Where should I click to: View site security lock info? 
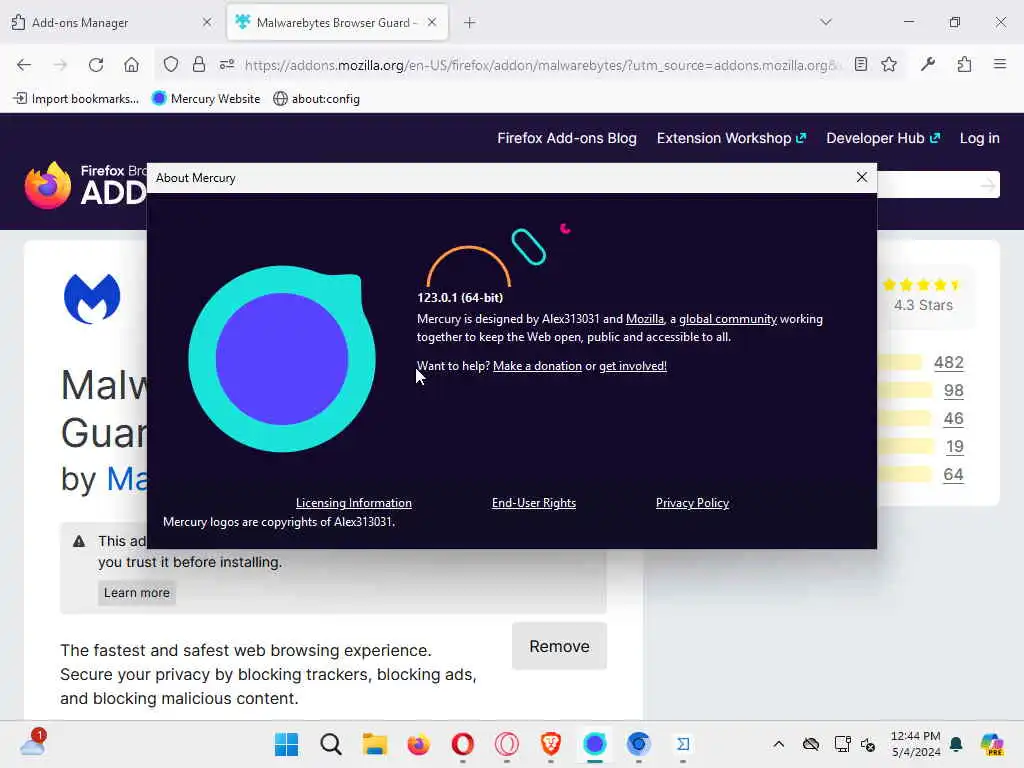coord(199,64)
